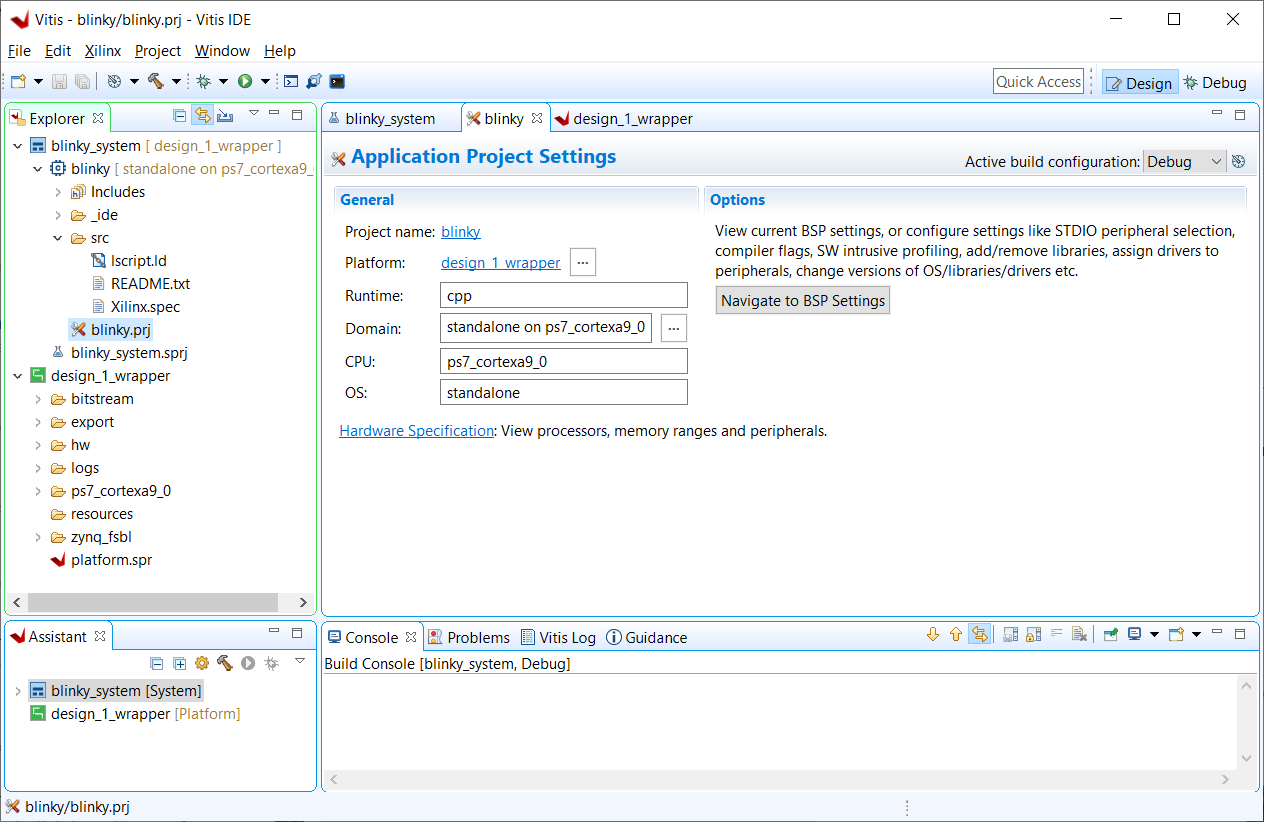Collapse all entries in the Assistant panel
The width and height of the screenshot is (1264, 822).
point(157,663)
